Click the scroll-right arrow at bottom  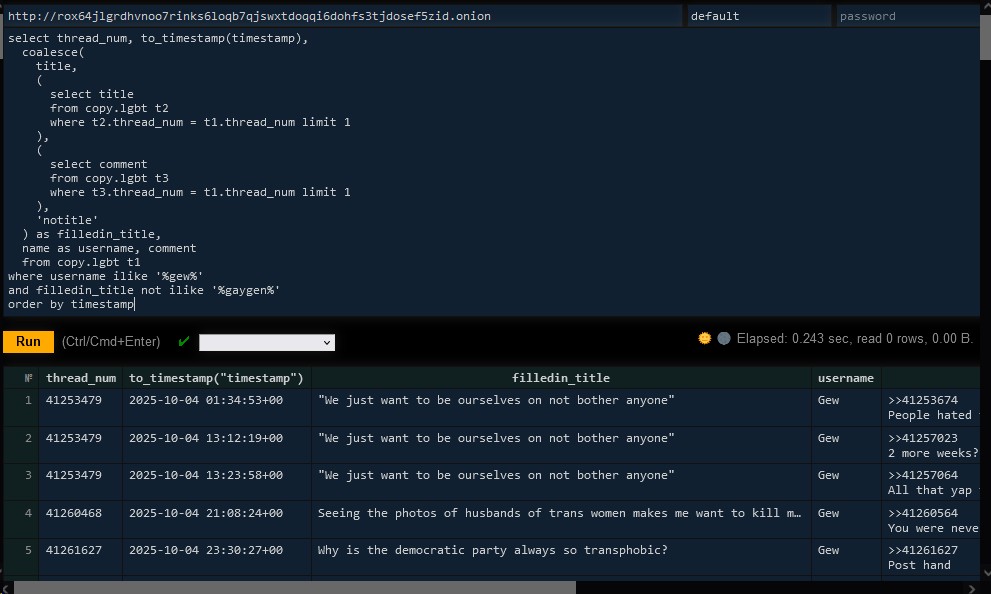(972, 588)
